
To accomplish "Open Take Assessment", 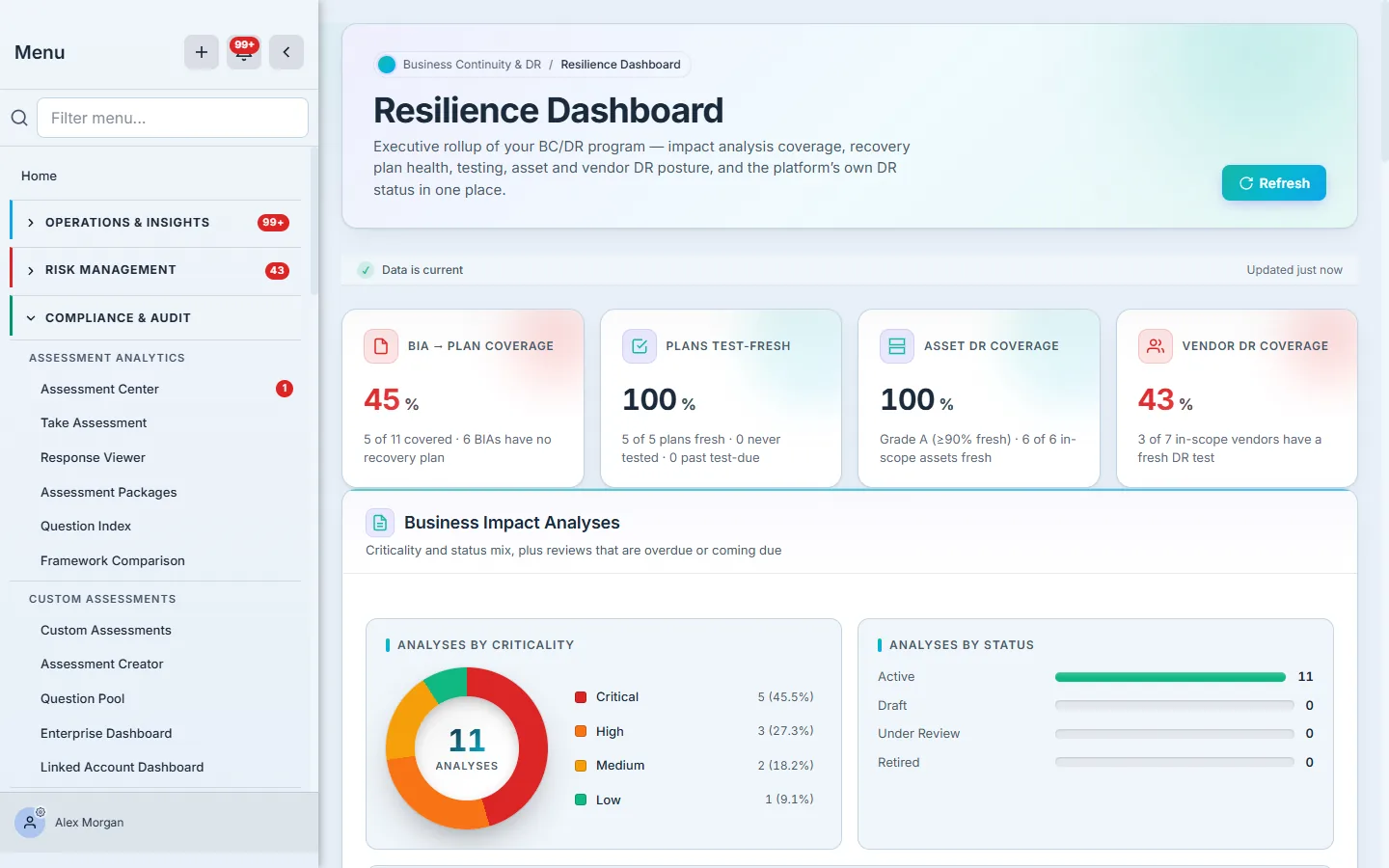I will point(94,422).
